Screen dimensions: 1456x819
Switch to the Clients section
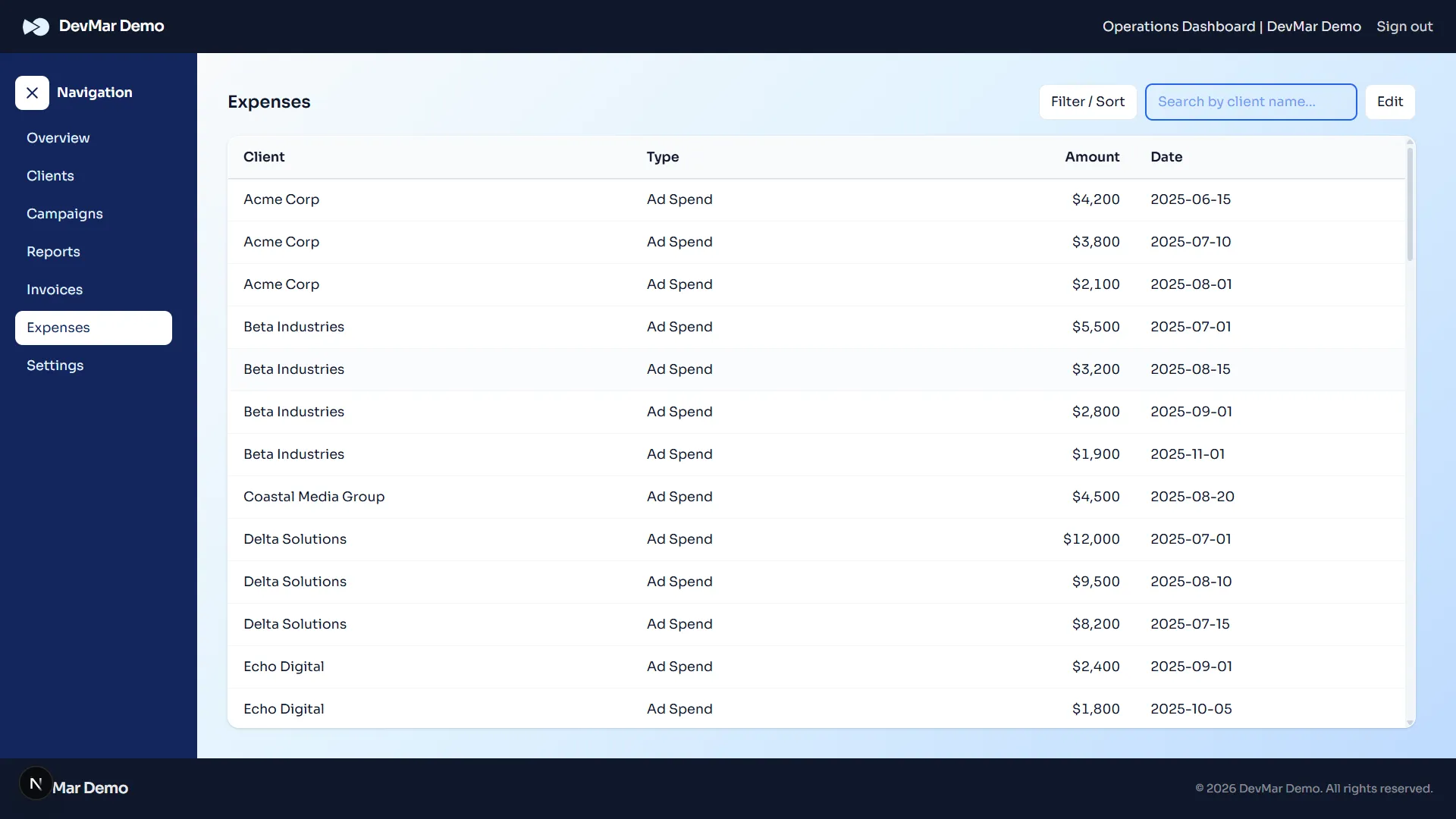[x=50, y=176]
